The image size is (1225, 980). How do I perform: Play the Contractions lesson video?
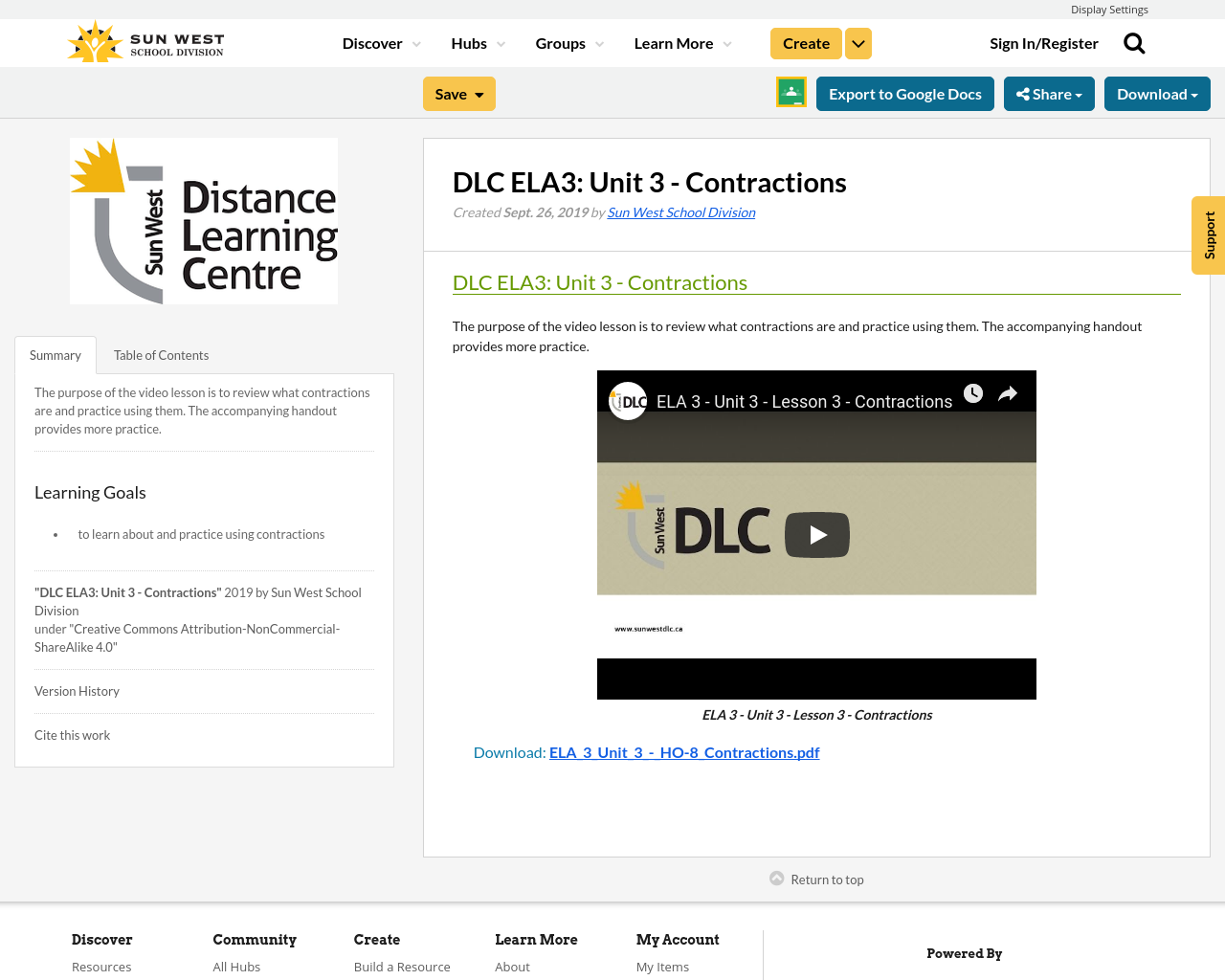[x=816, y=536]
